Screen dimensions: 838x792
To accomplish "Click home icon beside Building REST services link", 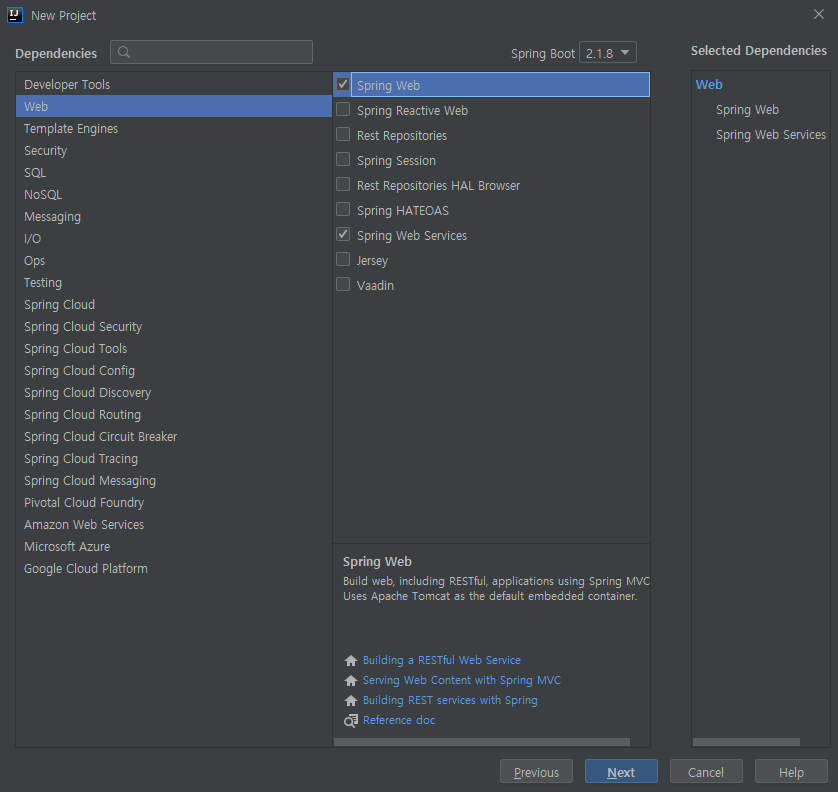I will point(351,700).
